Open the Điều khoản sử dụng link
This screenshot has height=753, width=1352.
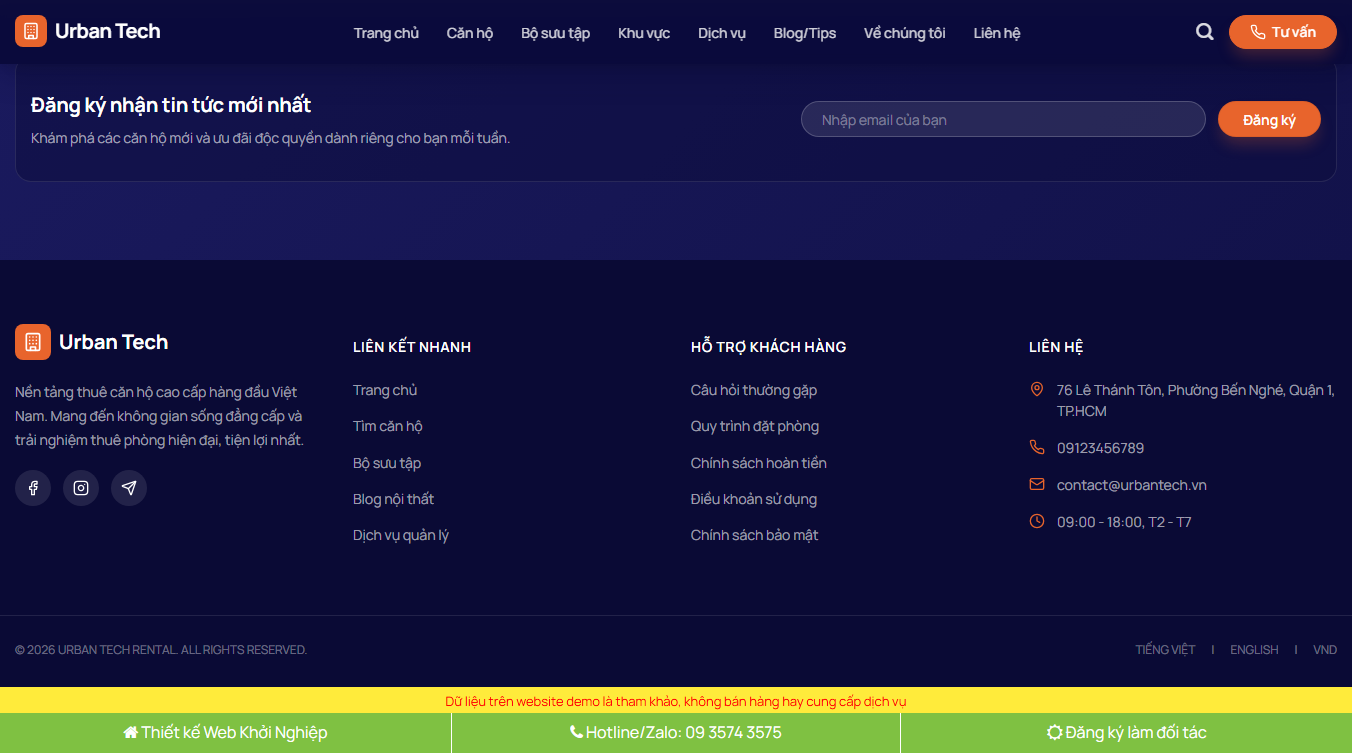[754, 499]
